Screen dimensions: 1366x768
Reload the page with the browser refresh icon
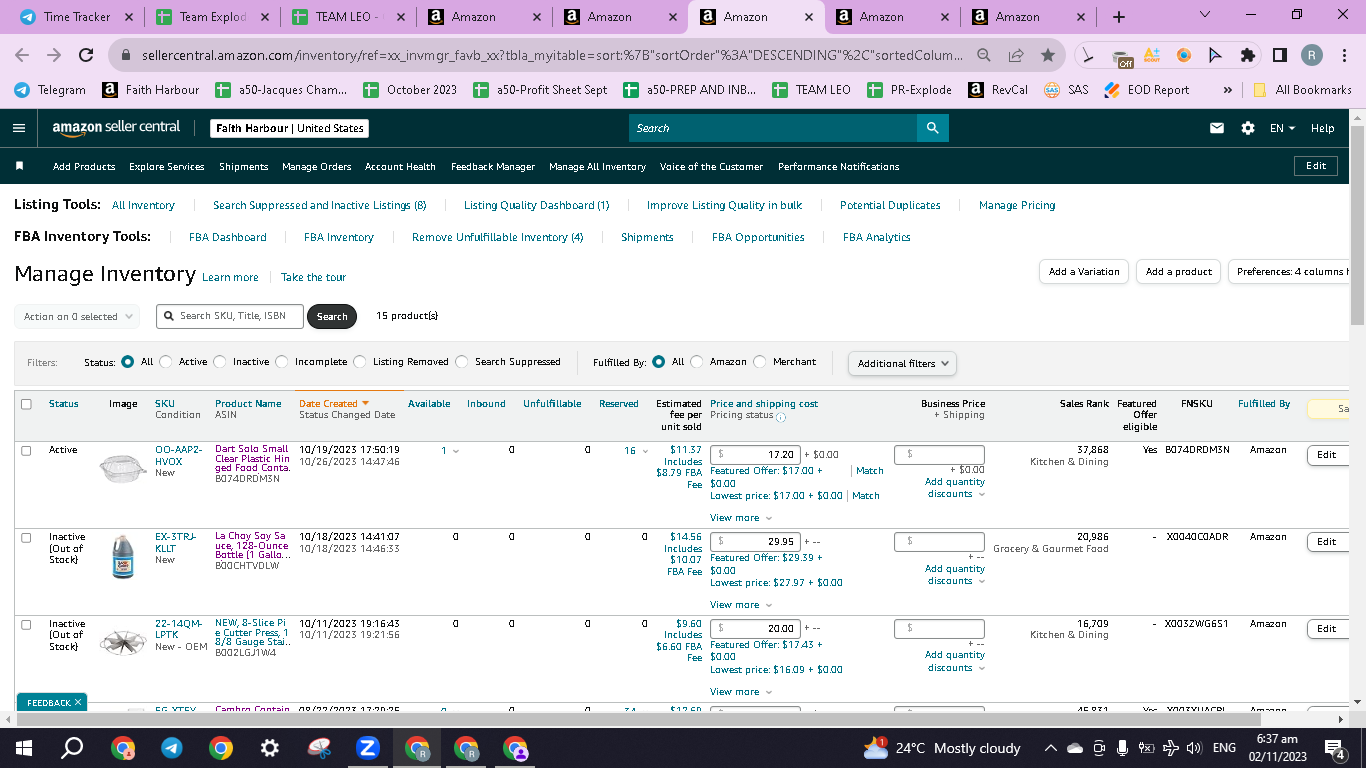coord(86,55)
